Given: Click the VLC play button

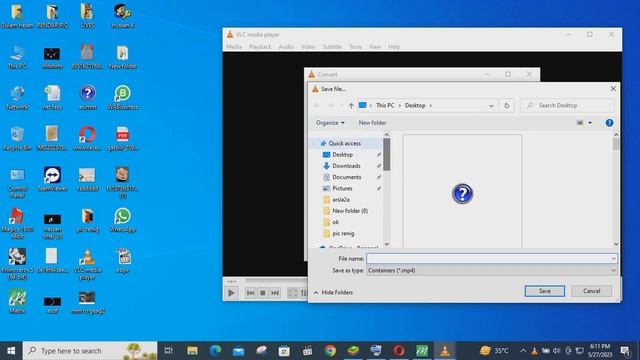Looking at the screenshot, I should pos(231,293).
